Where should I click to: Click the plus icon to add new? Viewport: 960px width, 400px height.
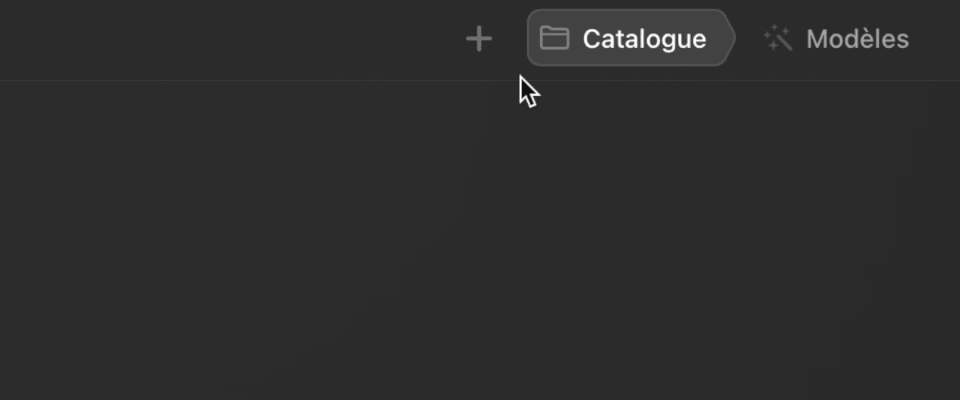pos(479,39)
